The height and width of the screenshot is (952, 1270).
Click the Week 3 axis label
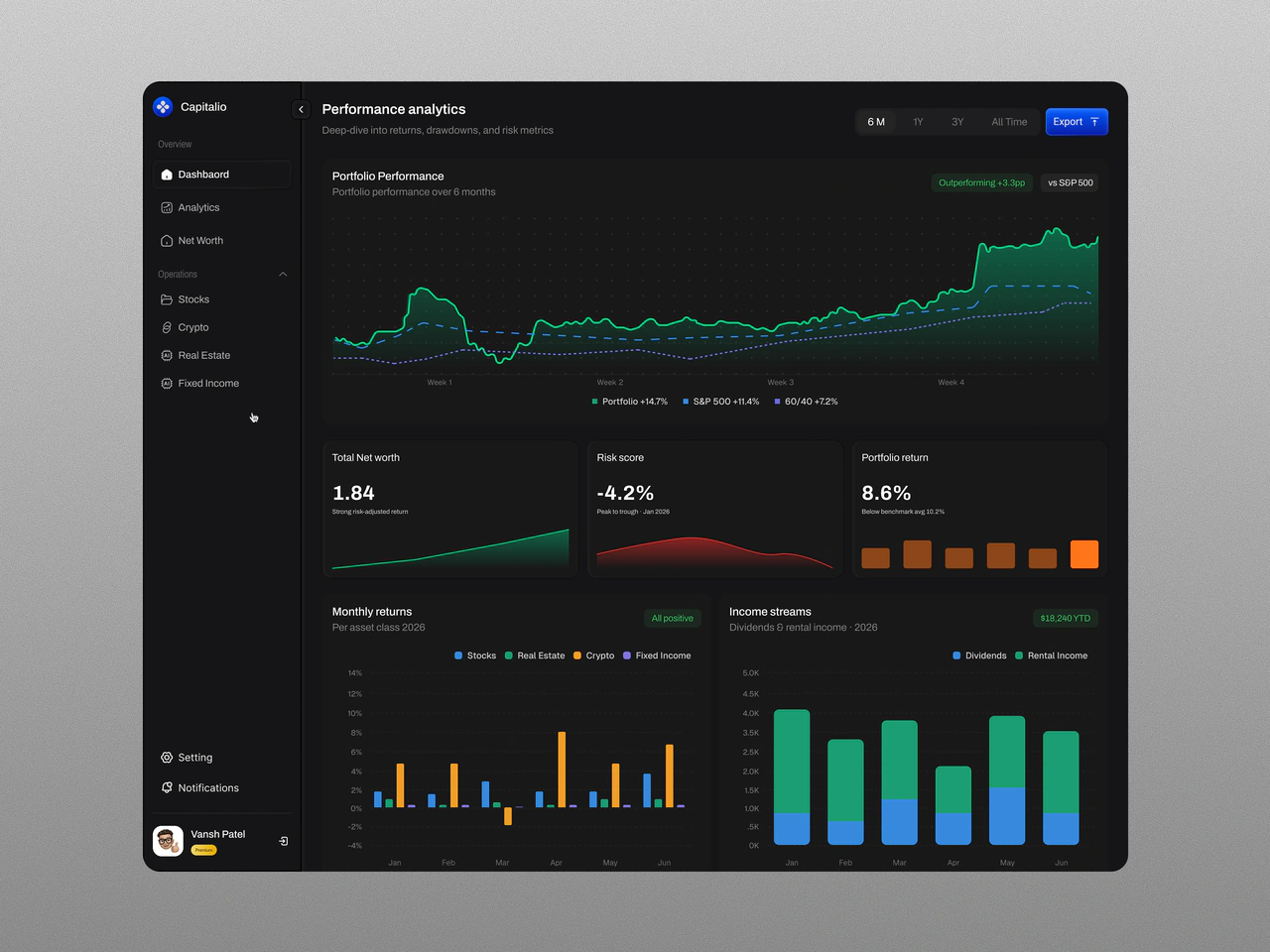(x=781, y=383)
